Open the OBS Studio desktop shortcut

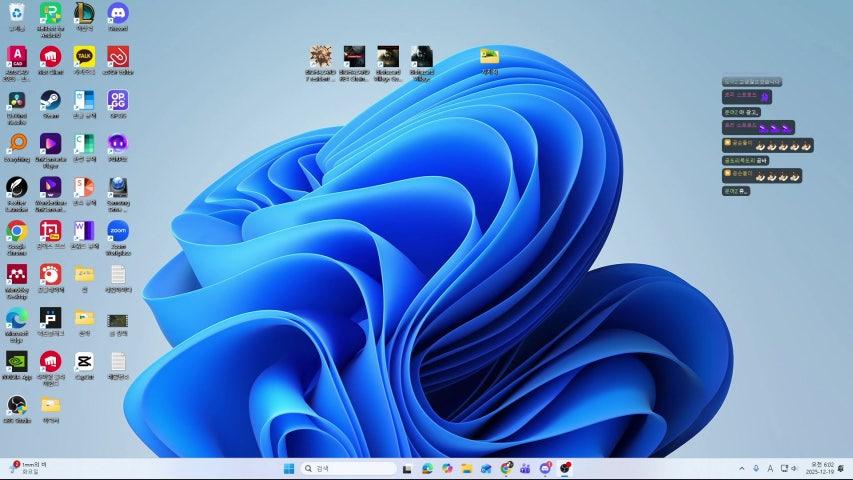tap(16, 405)
